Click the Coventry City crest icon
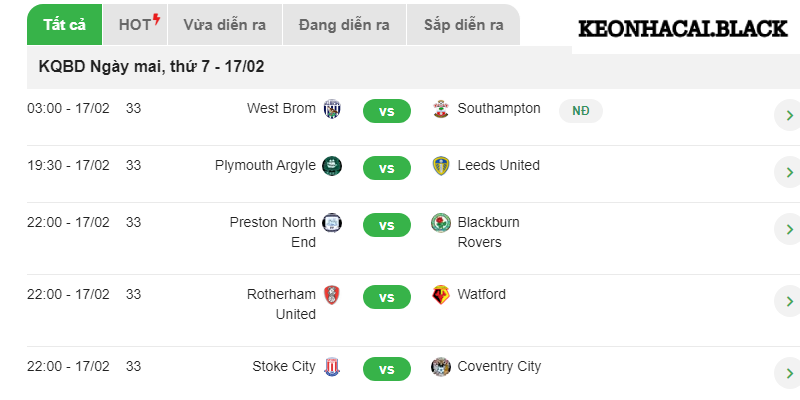The width and height of the screenshot is (800, 400). 440,367
